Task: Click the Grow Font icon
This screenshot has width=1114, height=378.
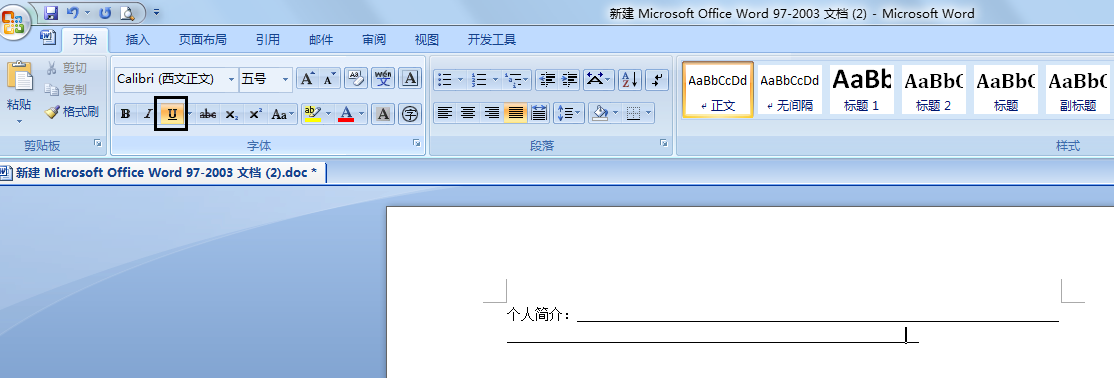Action: point(307,79)
